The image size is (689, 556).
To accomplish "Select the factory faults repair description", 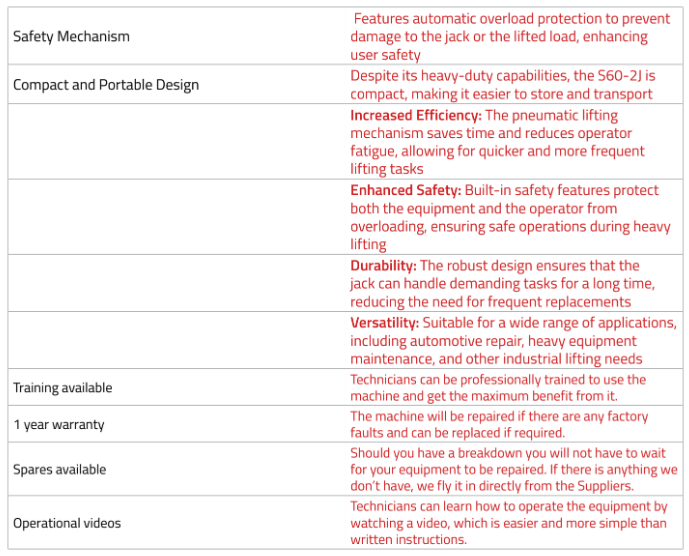I will 498,425.
